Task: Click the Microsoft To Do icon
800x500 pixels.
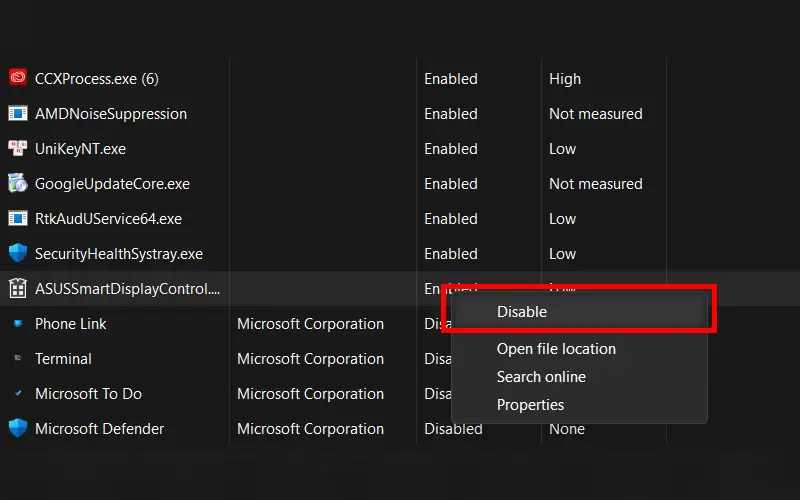Action: coord(18,393)
